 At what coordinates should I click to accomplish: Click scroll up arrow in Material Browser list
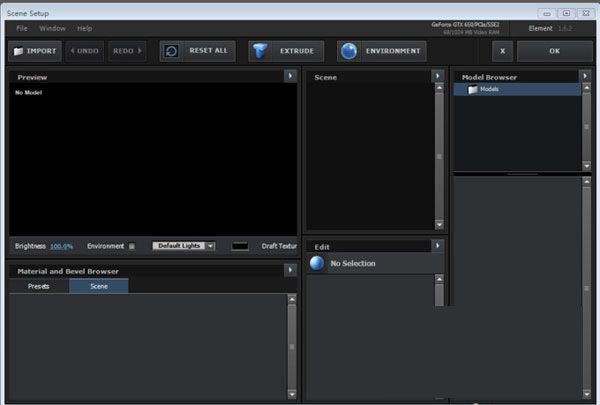[292, 299]
